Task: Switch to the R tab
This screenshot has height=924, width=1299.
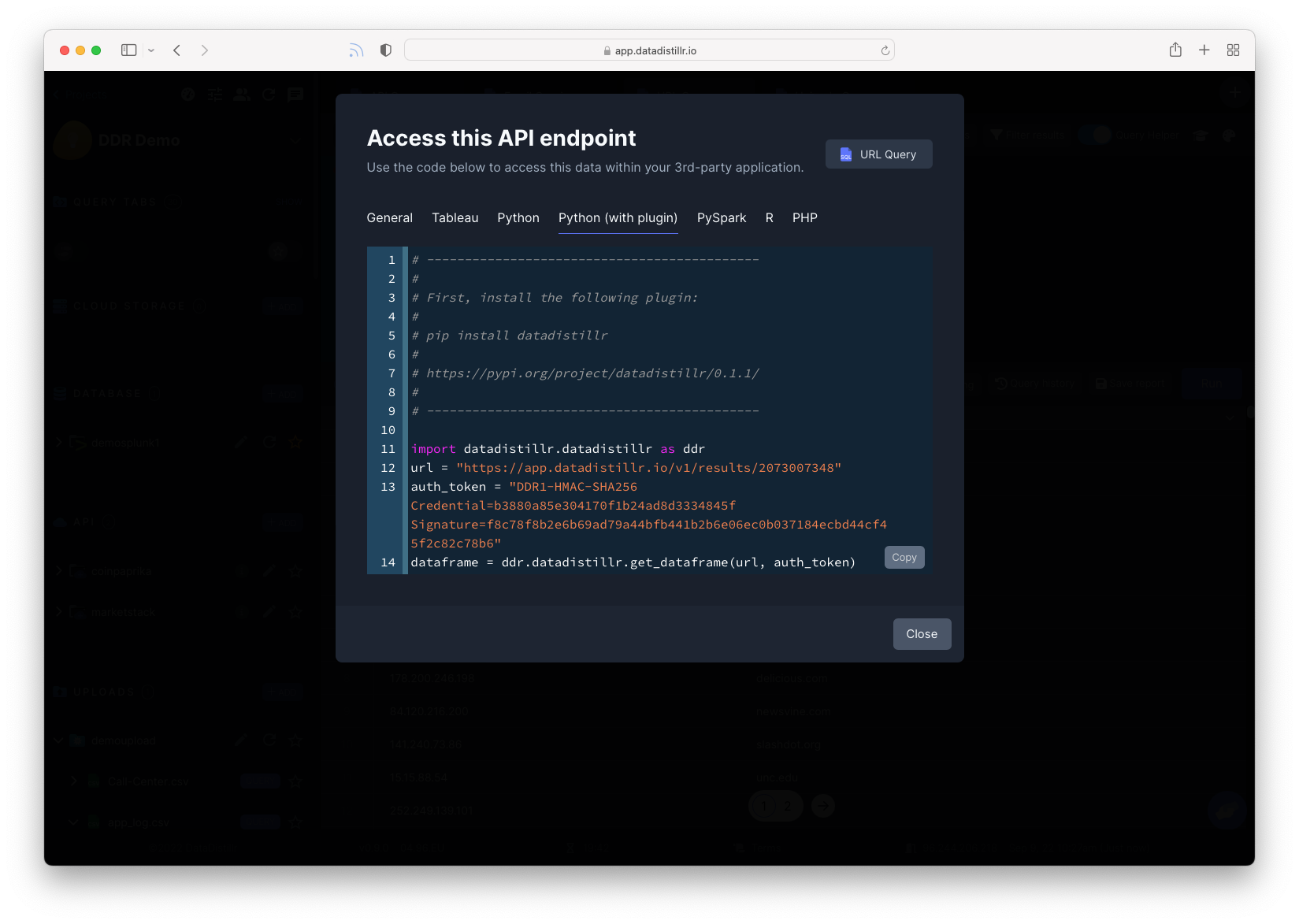Action: pyautogui.click(x=769, y=218)
